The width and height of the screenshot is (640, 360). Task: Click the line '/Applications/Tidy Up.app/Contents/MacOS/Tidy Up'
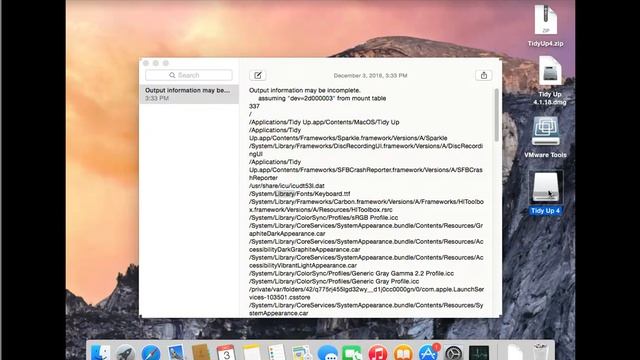pyautogui.click(x=324, y=122)
